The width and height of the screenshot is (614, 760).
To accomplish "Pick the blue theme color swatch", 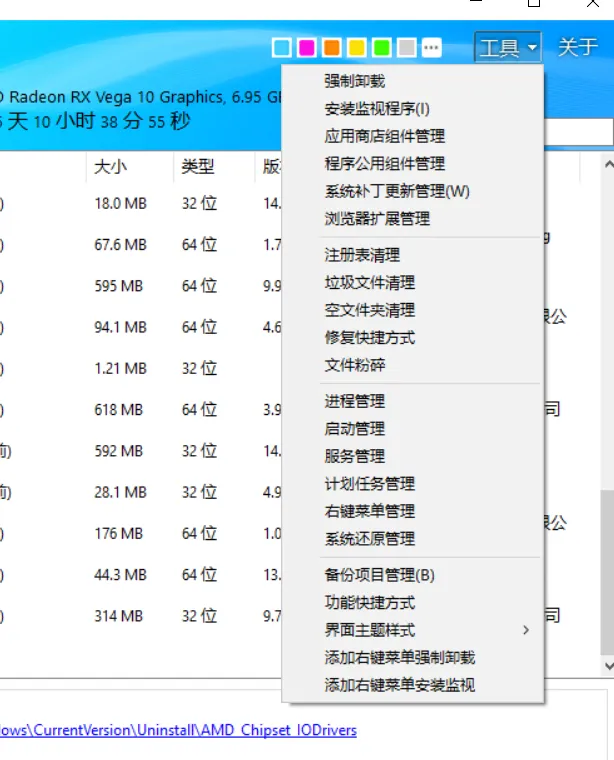I will click(x=282, y=48).
